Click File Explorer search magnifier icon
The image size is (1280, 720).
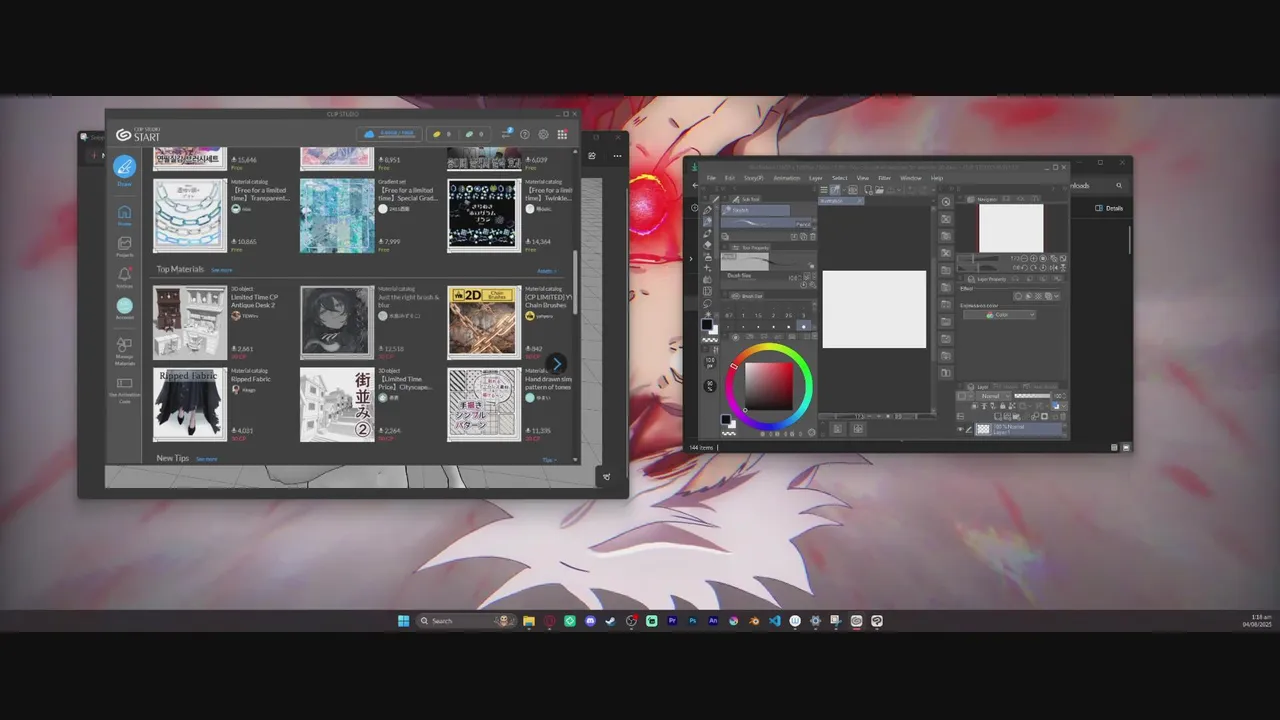1119,185
